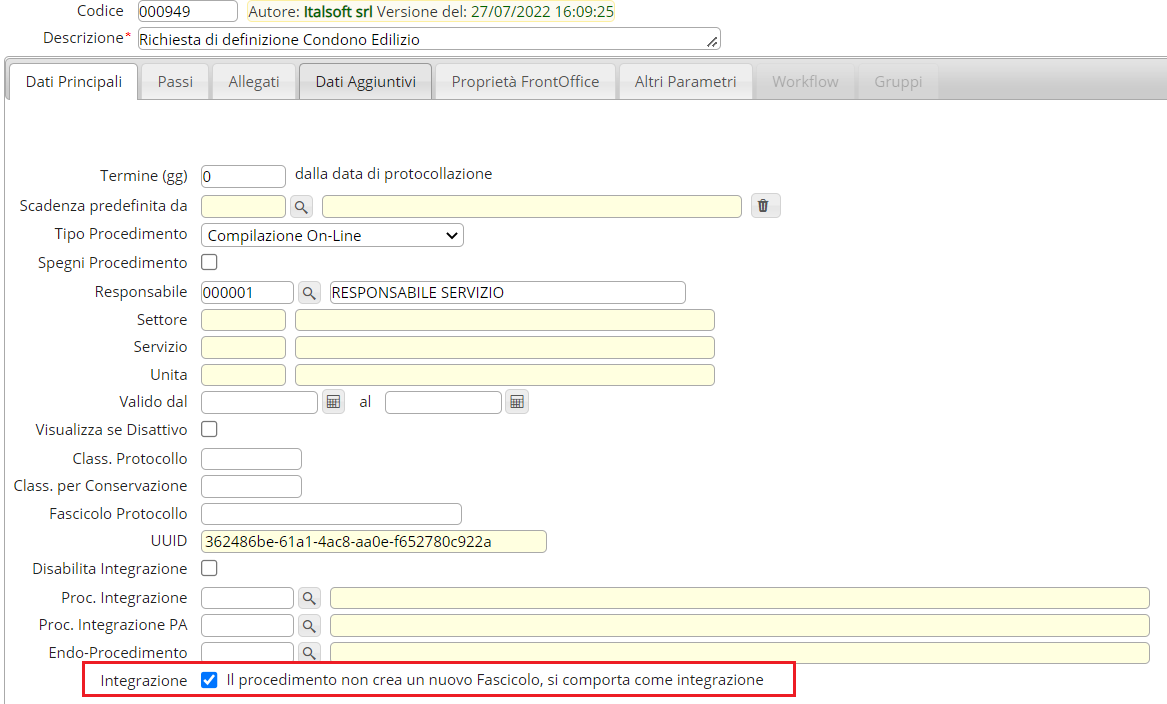Open the Allegati tab
The height and width of the screenshot is (704, 1167).
pyautogui.click(x=254, y=82)
